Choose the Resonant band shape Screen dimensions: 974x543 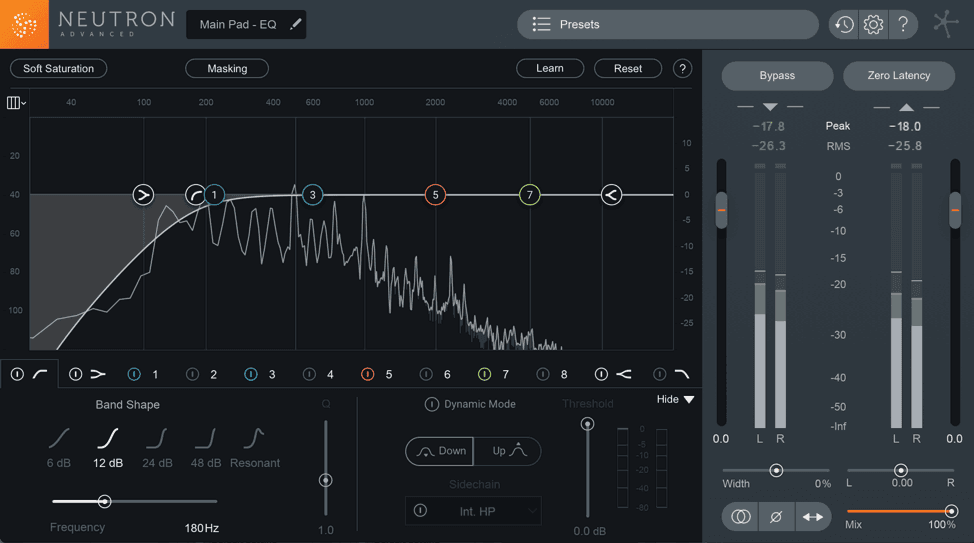(x=255, y=447)
